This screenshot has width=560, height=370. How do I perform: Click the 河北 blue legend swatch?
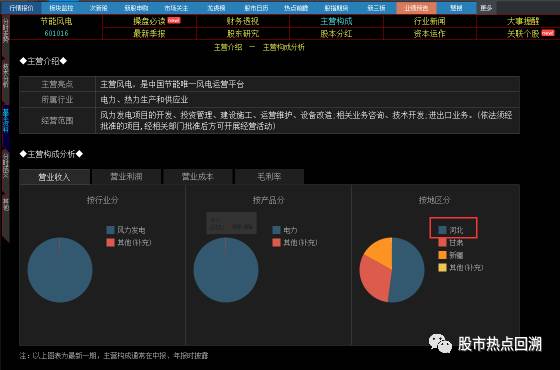pos(442,230)
